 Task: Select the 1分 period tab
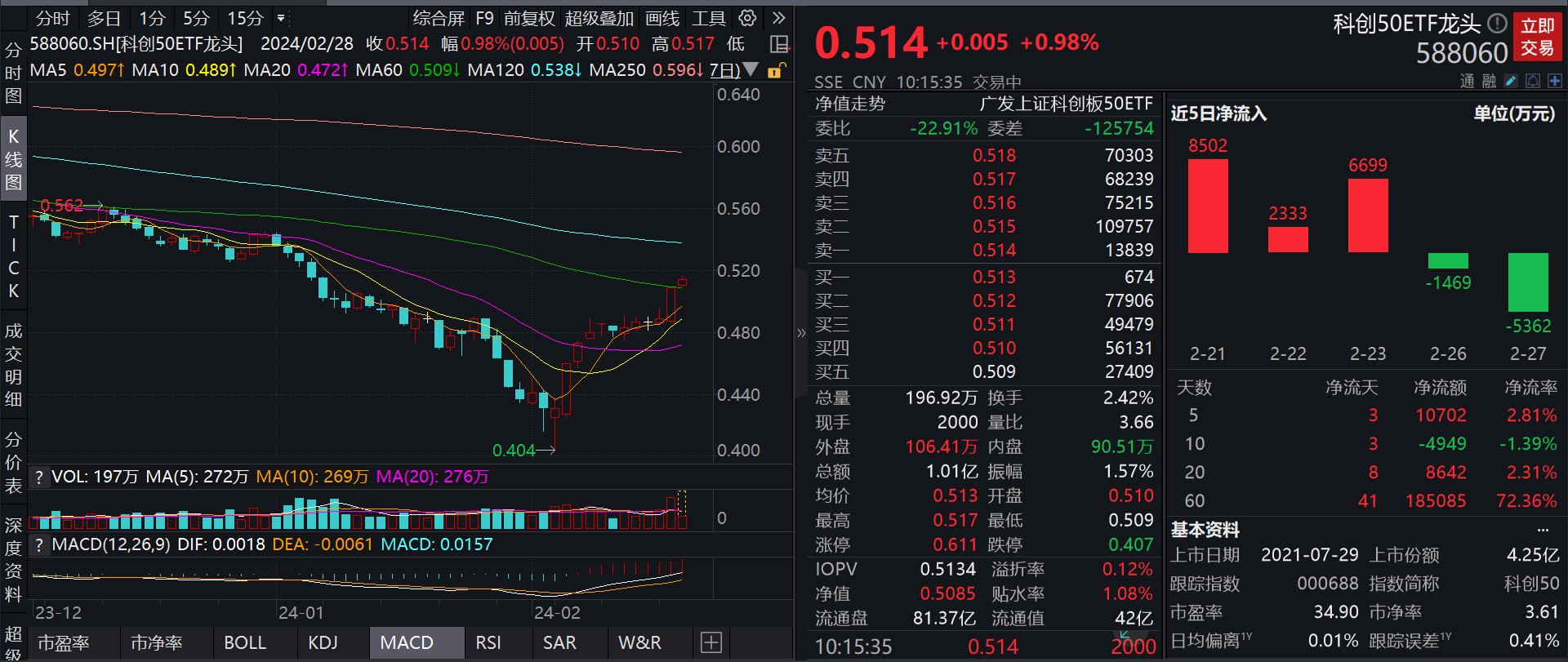click(152, 18)
